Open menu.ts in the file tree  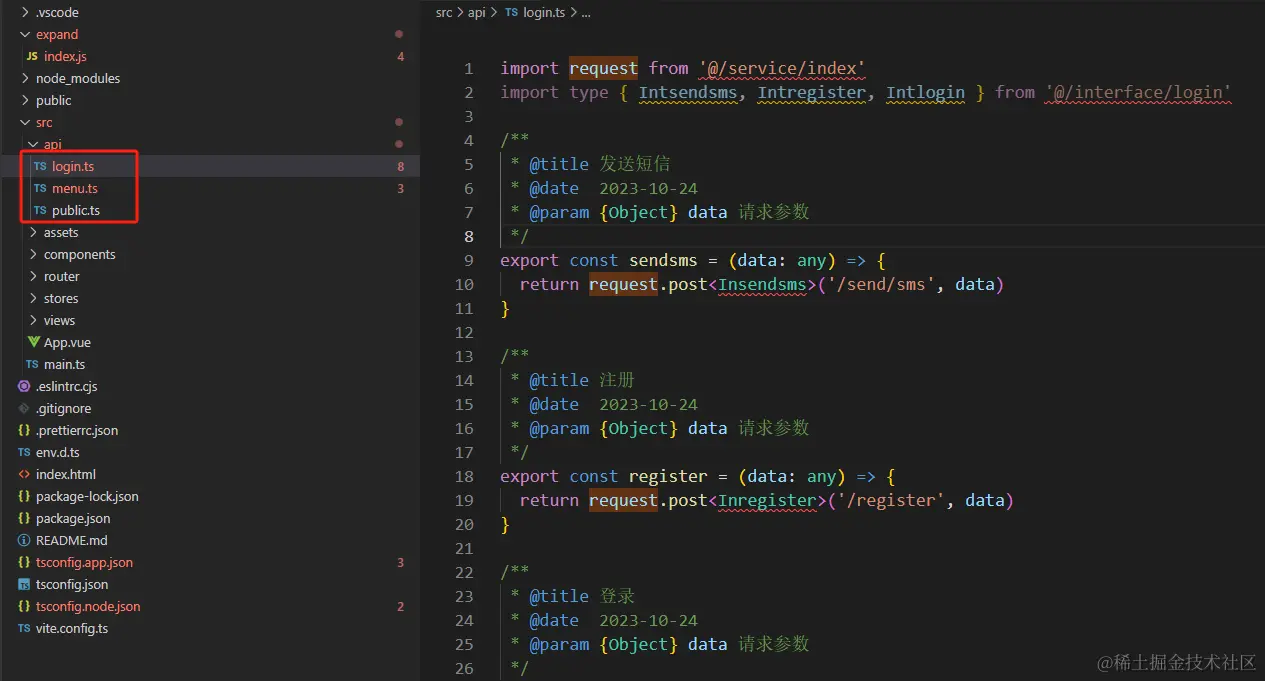(75, 189)
